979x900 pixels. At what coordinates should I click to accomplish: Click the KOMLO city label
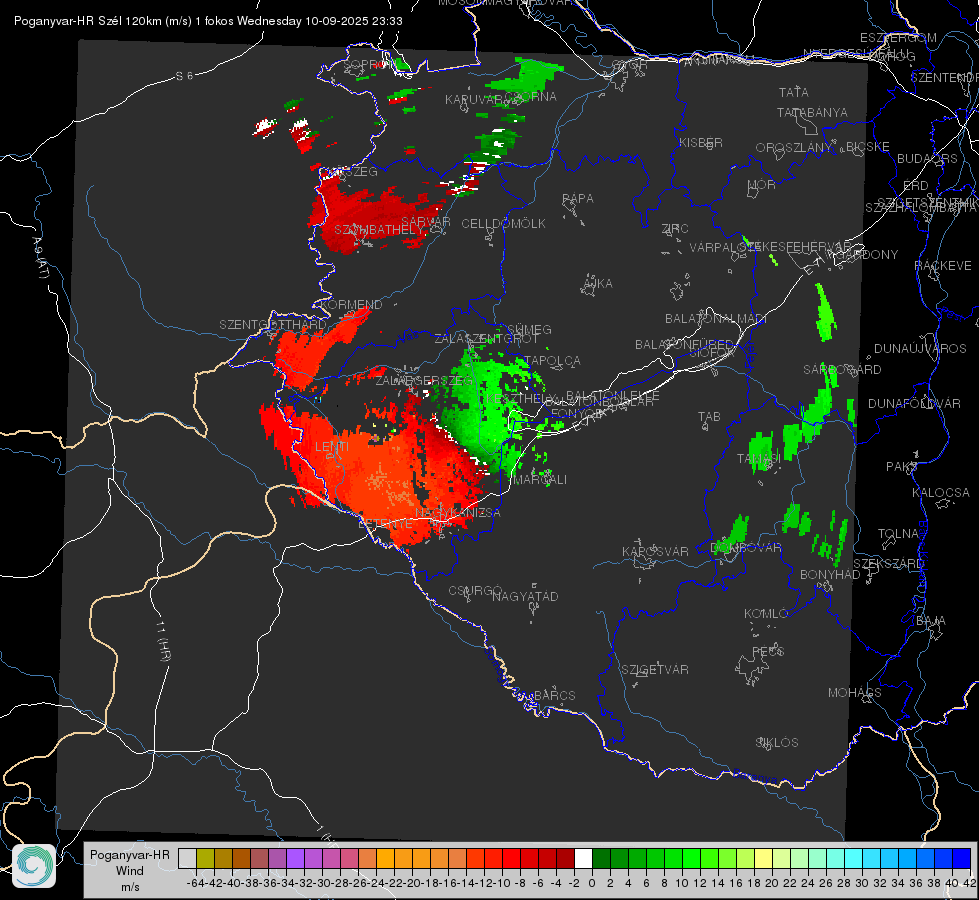tap(765, 614)
